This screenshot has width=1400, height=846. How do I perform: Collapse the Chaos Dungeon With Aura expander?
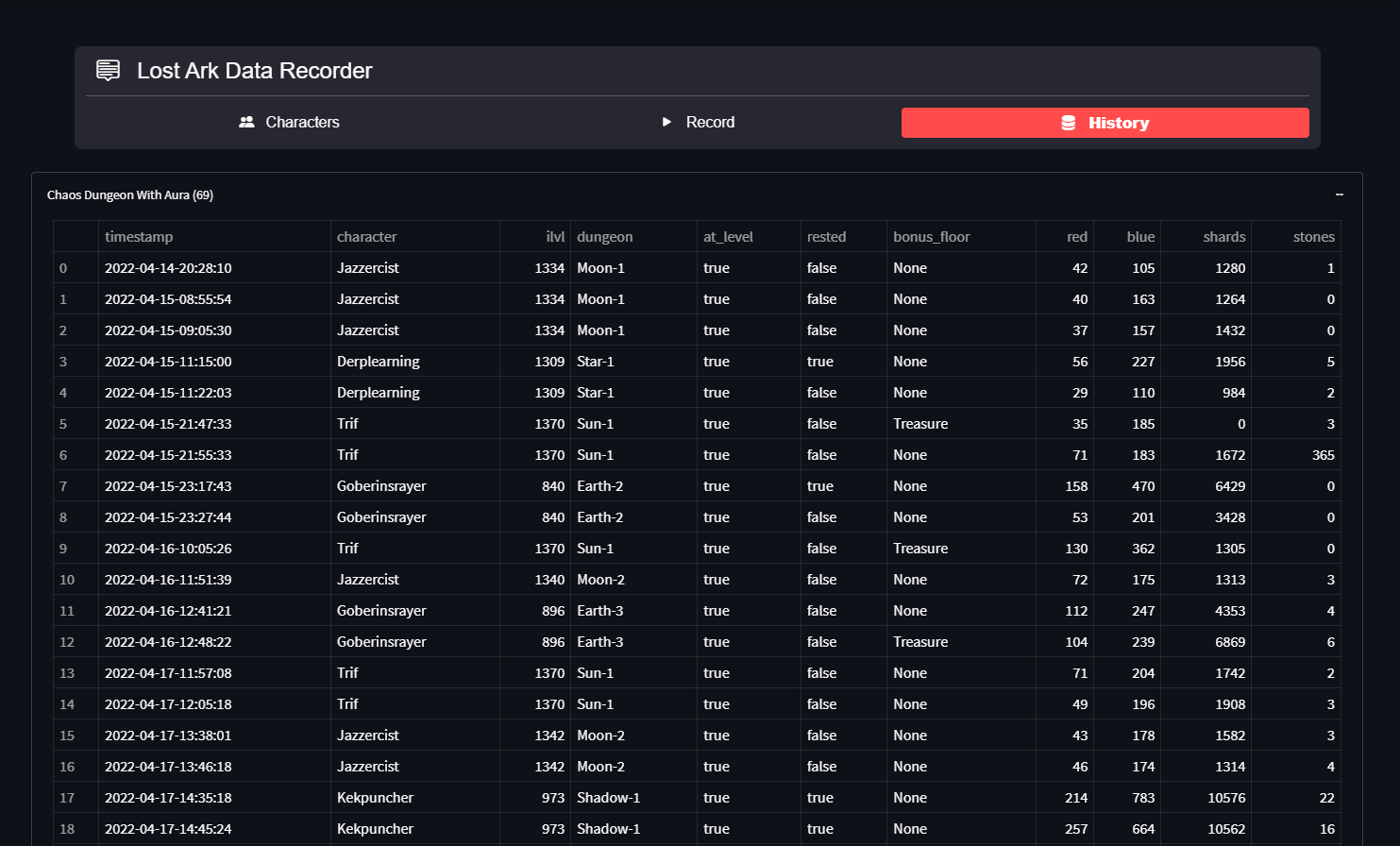coord(1340,195)
